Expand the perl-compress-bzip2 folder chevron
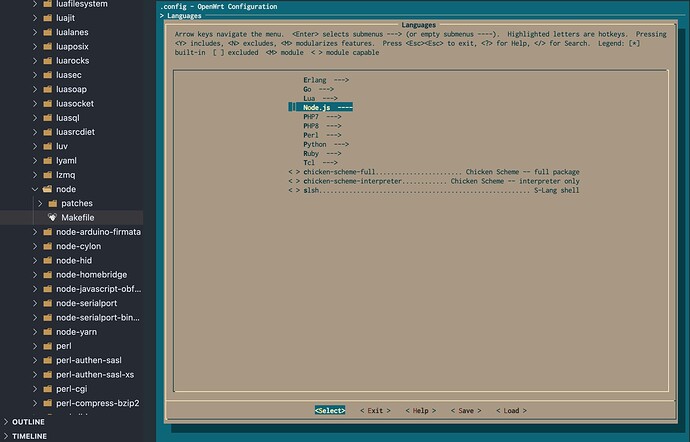 pos(35,403)
